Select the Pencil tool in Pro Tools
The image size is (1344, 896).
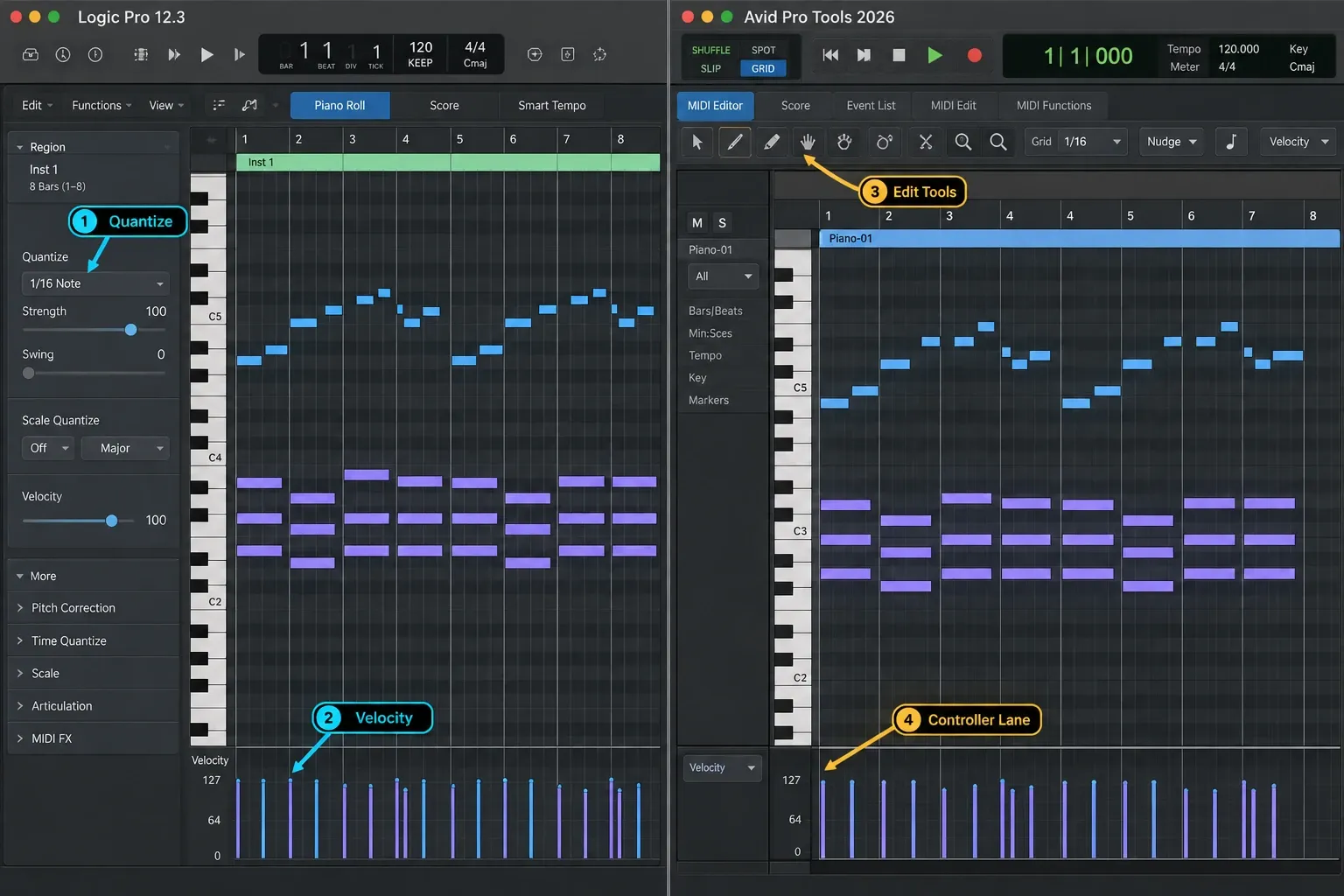coord(735,142)
